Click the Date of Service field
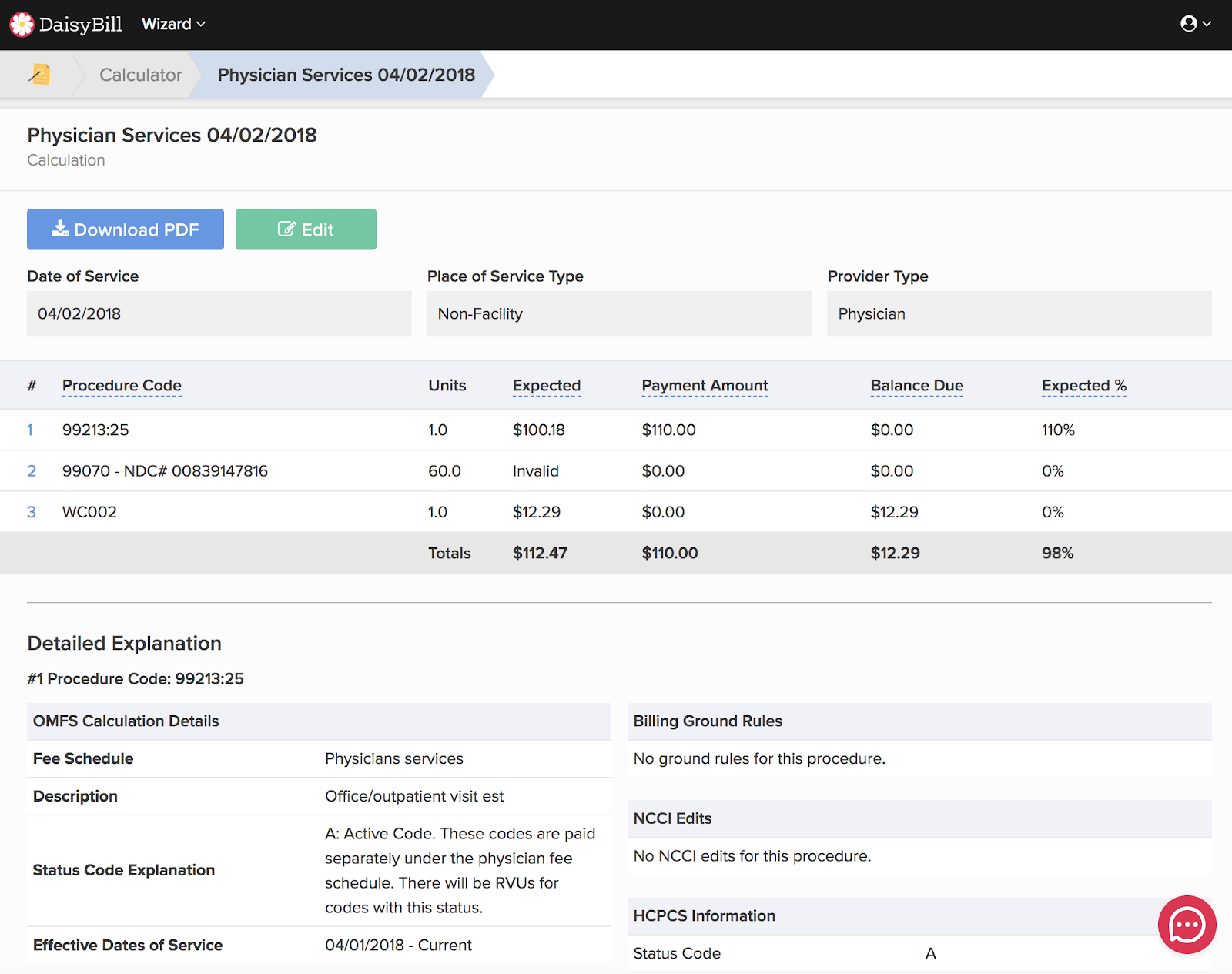1232x974 pixels. coord(219,314)
